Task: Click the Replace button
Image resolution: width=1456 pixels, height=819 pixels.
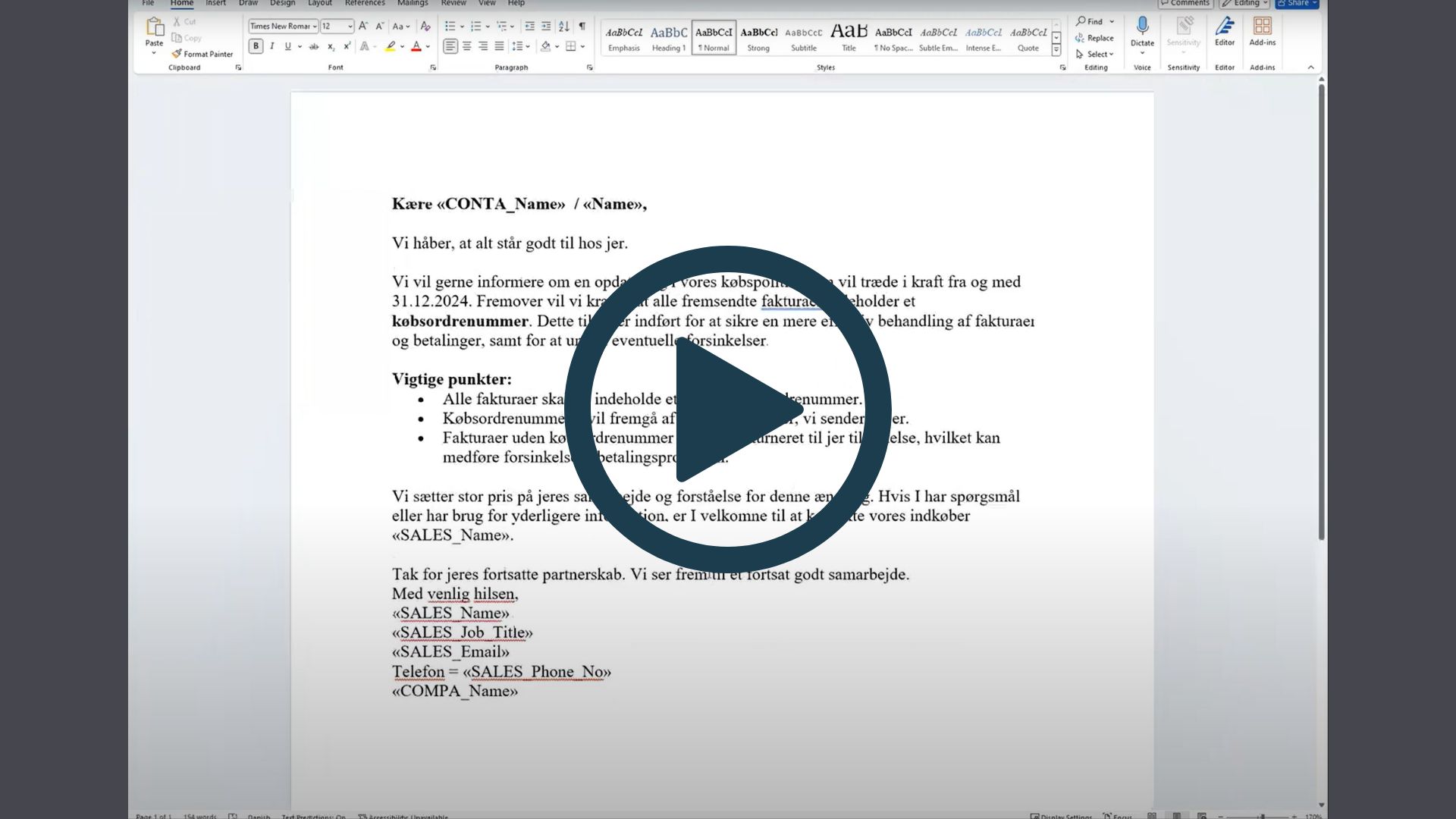Action: [x=1094, y=38]
